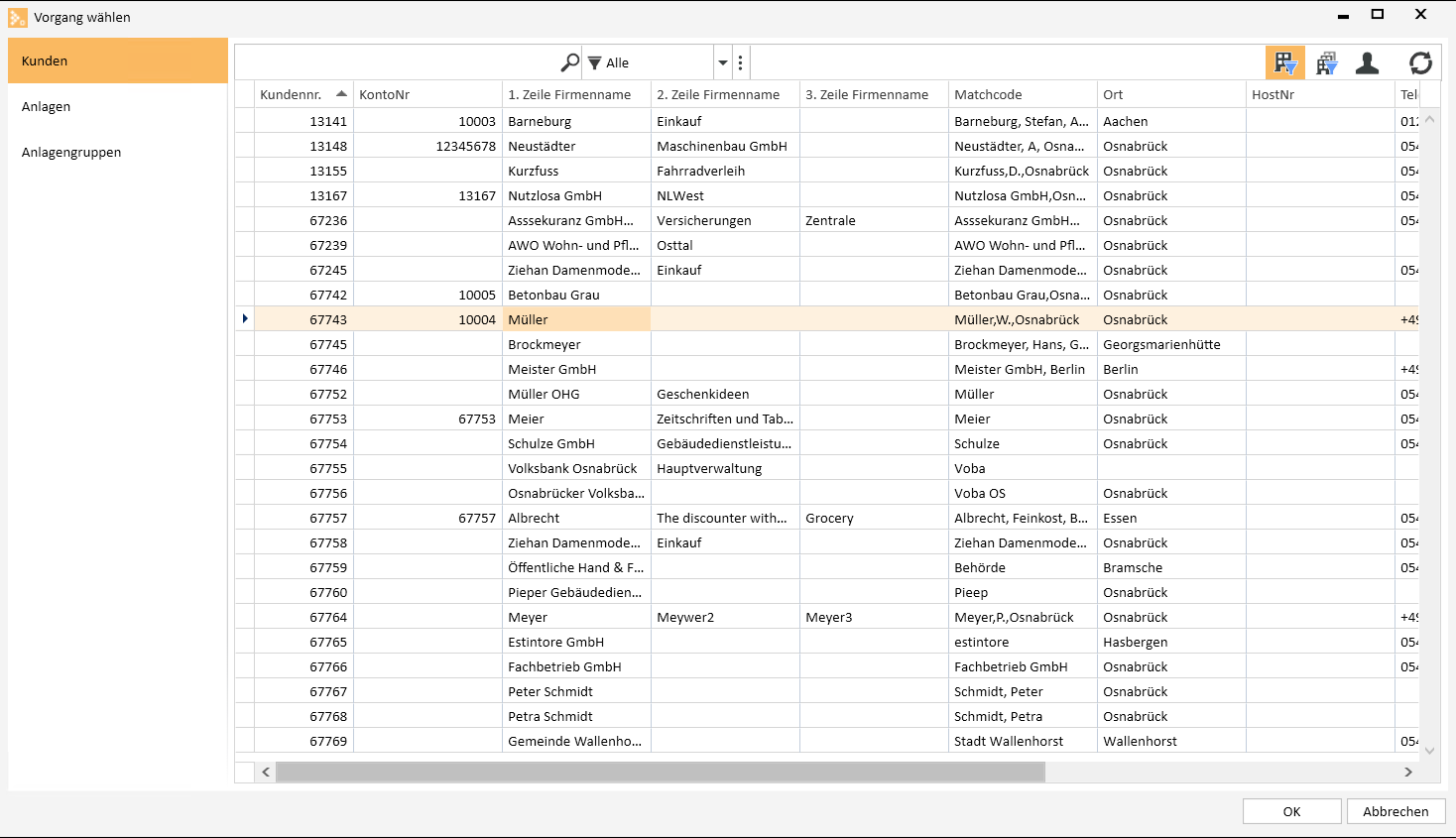
Task: Select customer number 67236
Action: tap(303, 220)
